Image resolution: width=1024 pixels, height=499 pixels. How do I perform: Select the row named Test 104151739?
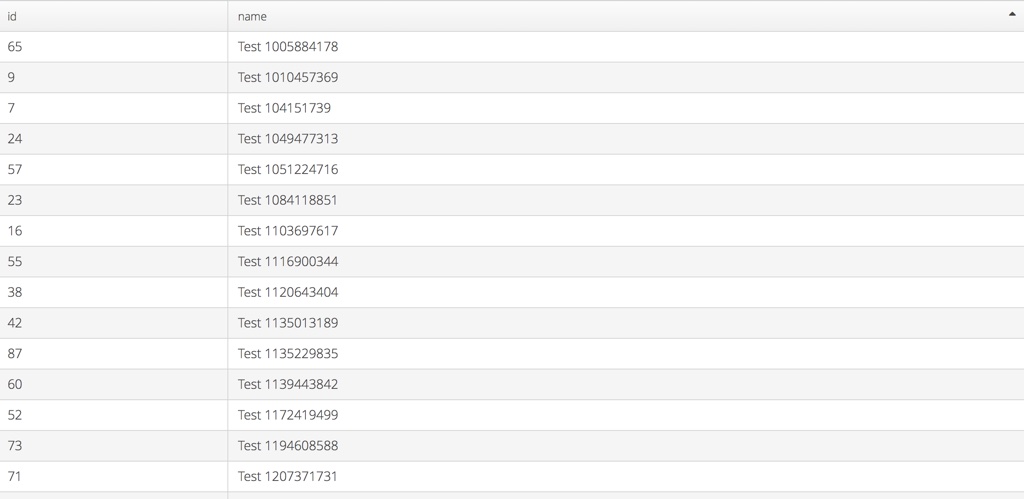[284, 108]
